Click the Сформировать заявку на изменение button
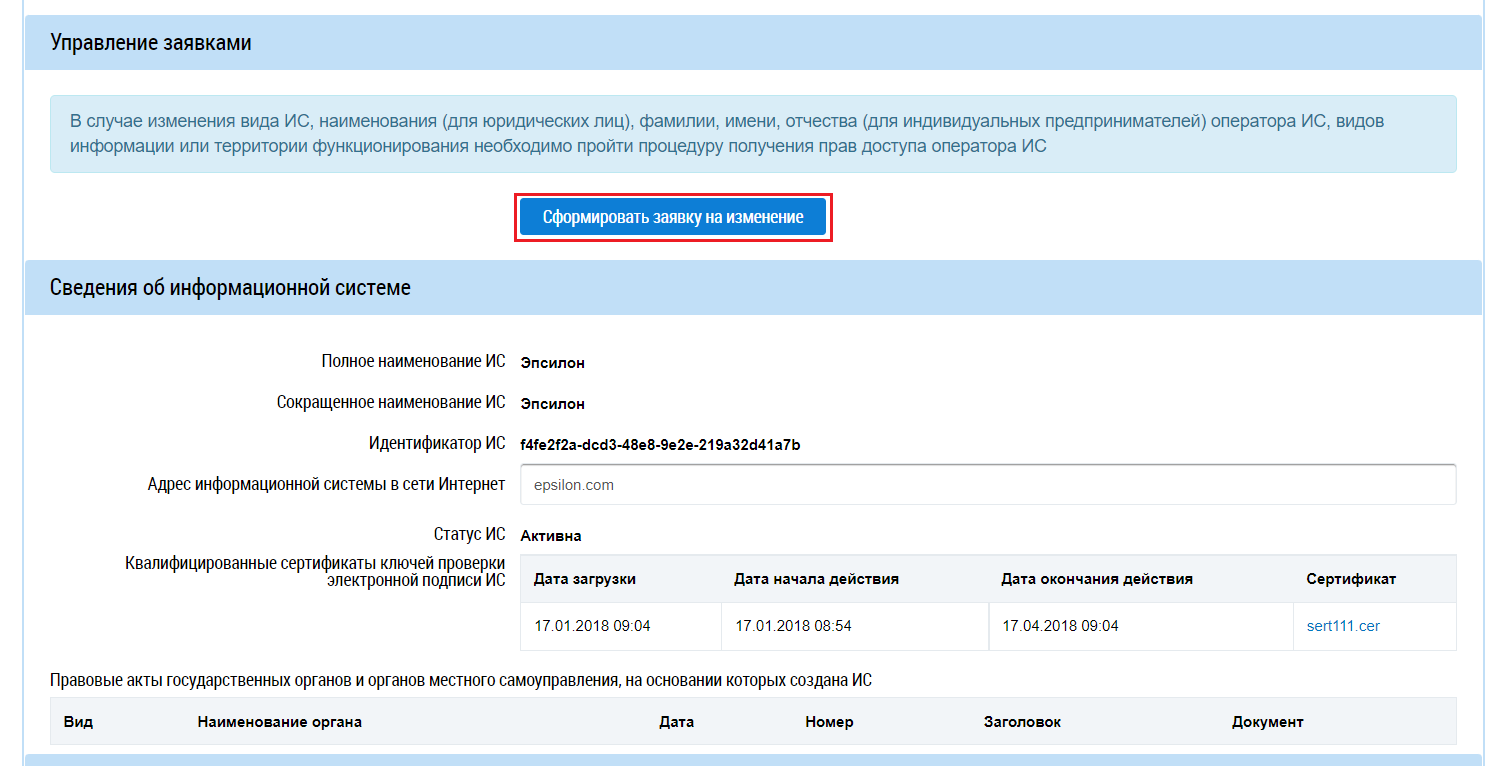This screenshot has width=1502, height=766. [673, 217]
